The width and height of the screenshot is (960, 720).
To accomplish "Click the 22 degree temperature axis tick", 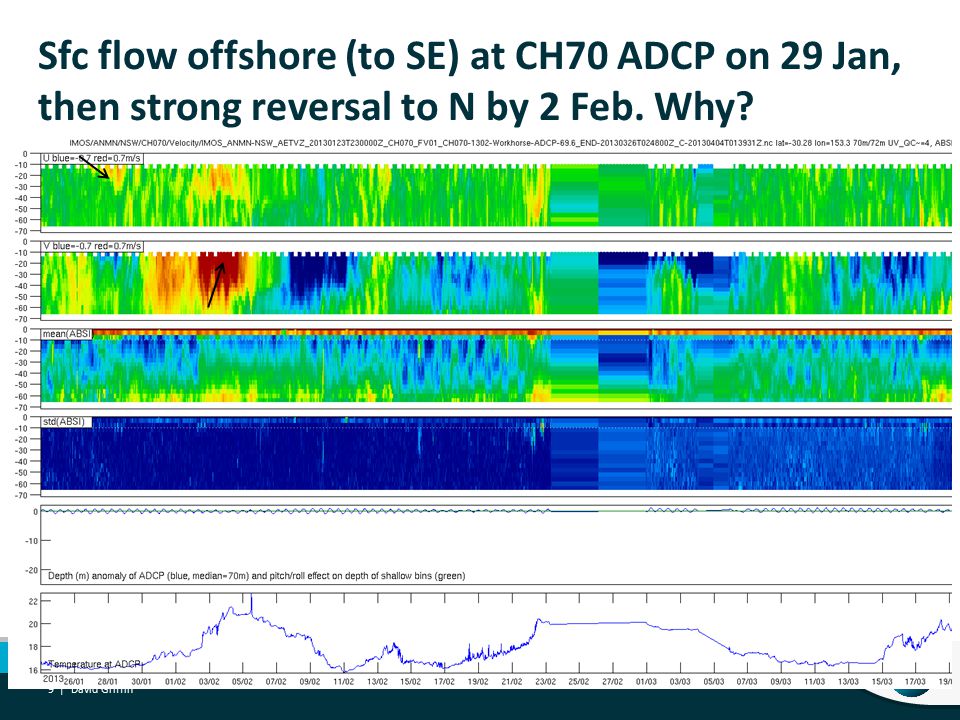I will 33,601.
